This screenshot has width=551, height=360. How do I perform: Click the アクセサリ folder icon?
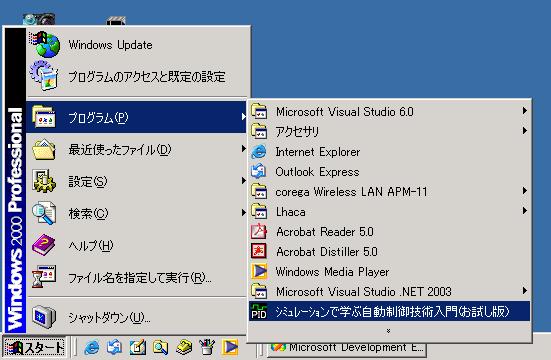(259, 131)
